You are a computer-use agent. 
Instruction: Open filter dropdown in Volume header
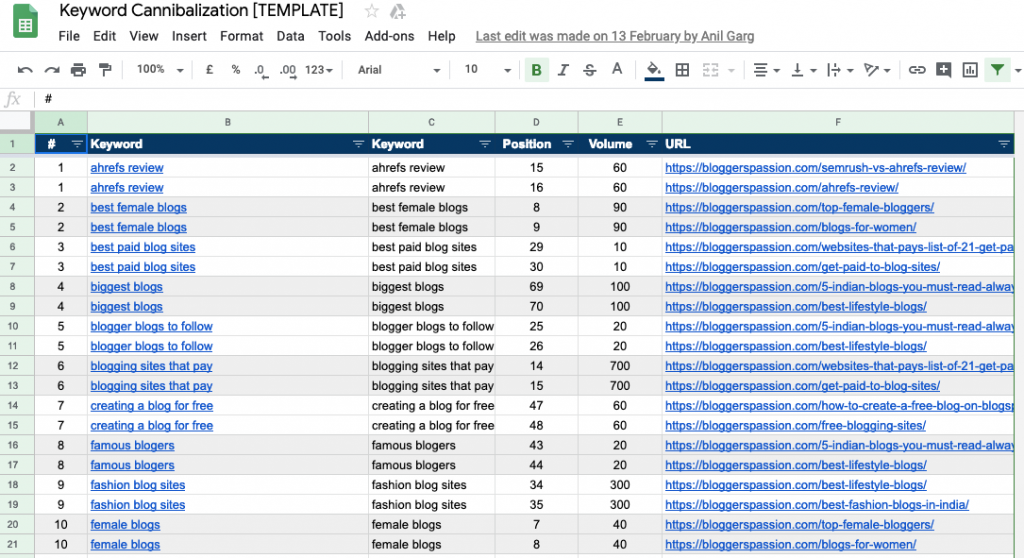coord(652,144)
